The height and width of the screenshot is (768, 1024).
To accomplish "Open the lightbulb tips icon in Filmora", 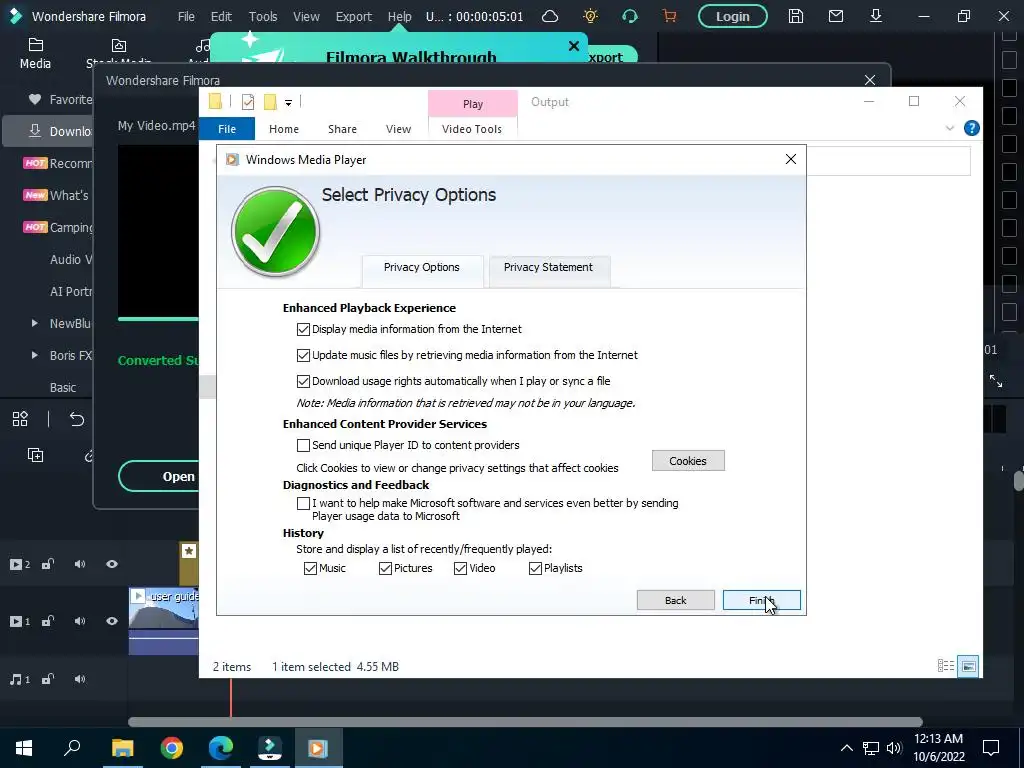I will 590,16.
